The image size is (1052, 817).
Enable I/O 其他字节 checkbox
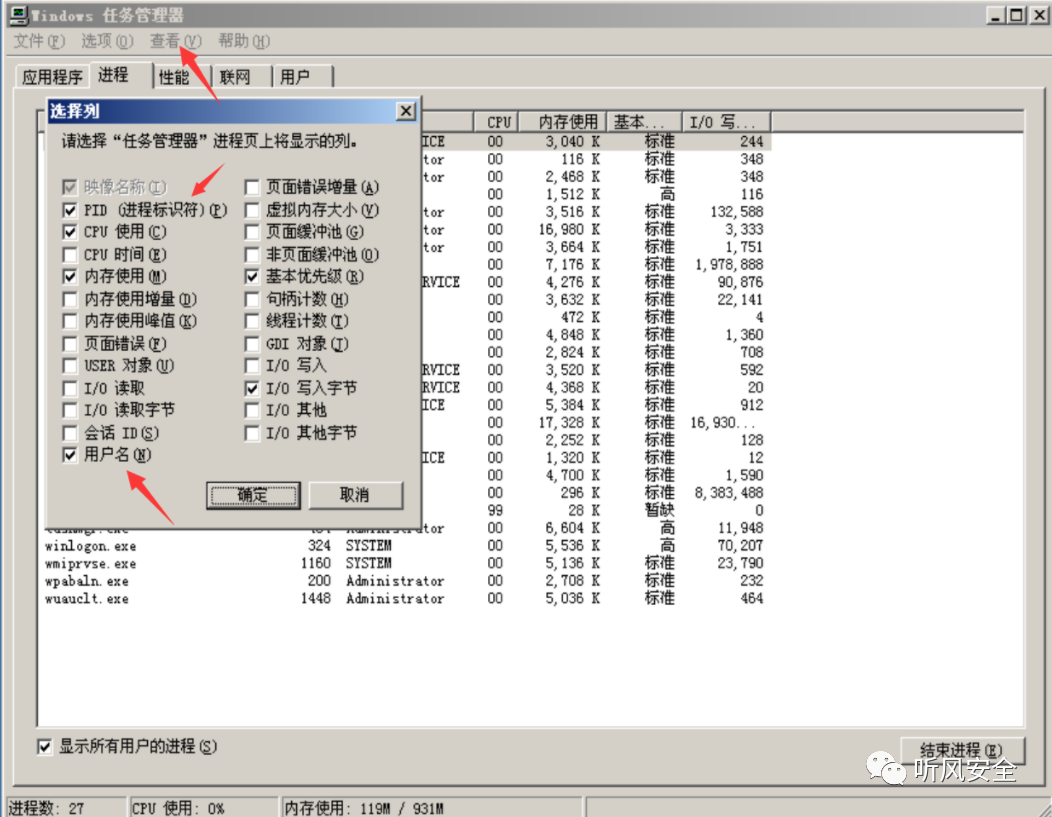click(x=252, y=433)
